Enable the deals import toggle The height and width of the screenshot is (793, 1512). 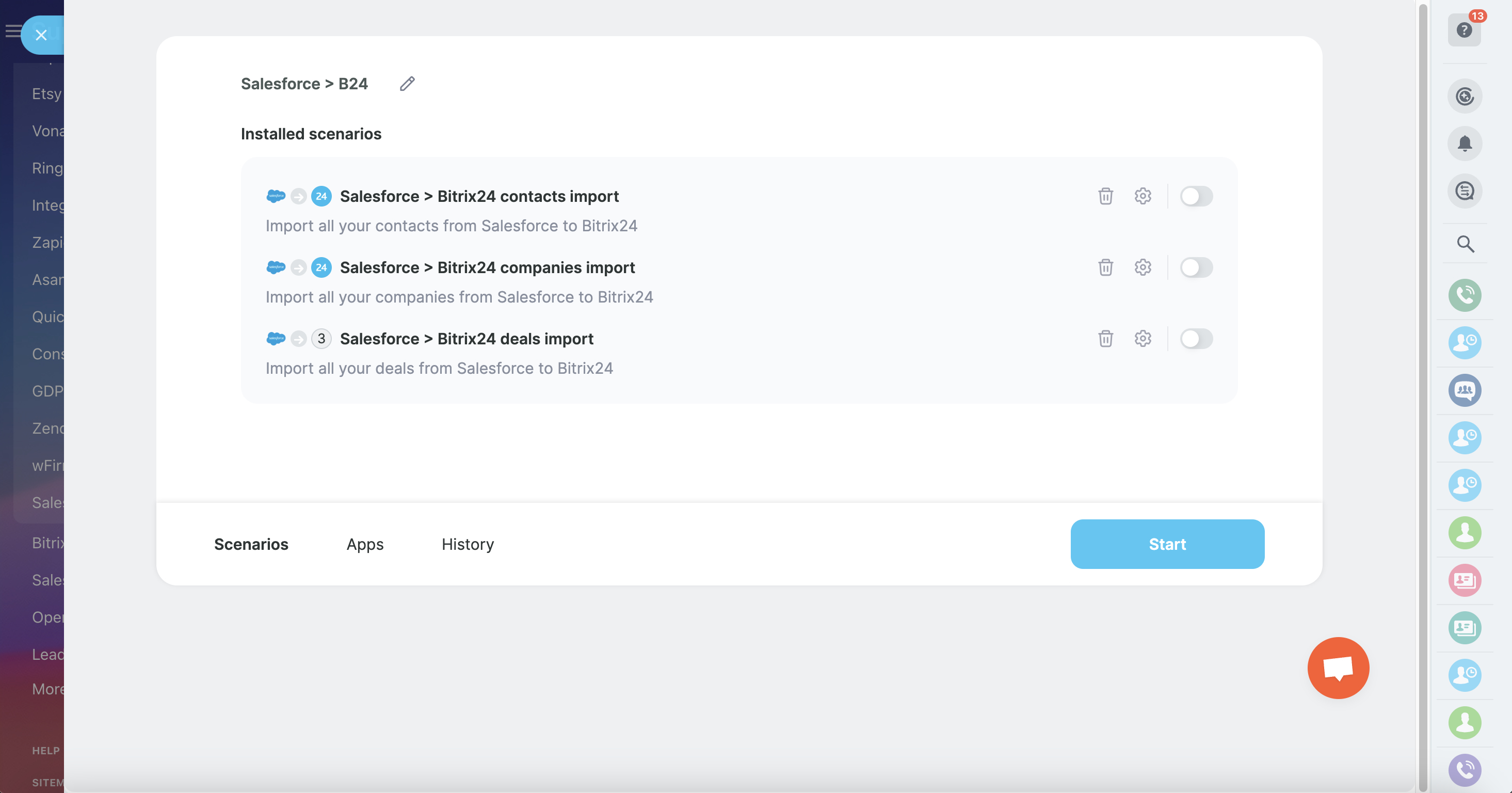point(1196,339)
